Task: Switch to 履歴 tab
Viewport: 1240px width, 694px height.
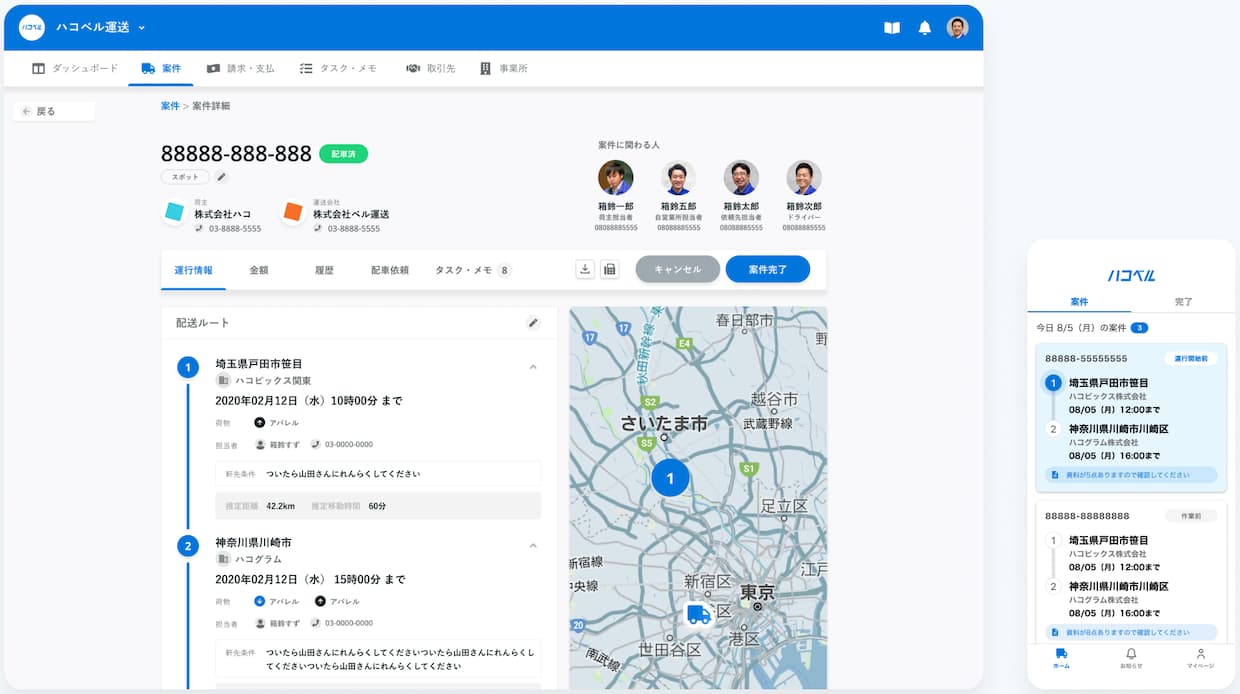Action: coord(324,270)
